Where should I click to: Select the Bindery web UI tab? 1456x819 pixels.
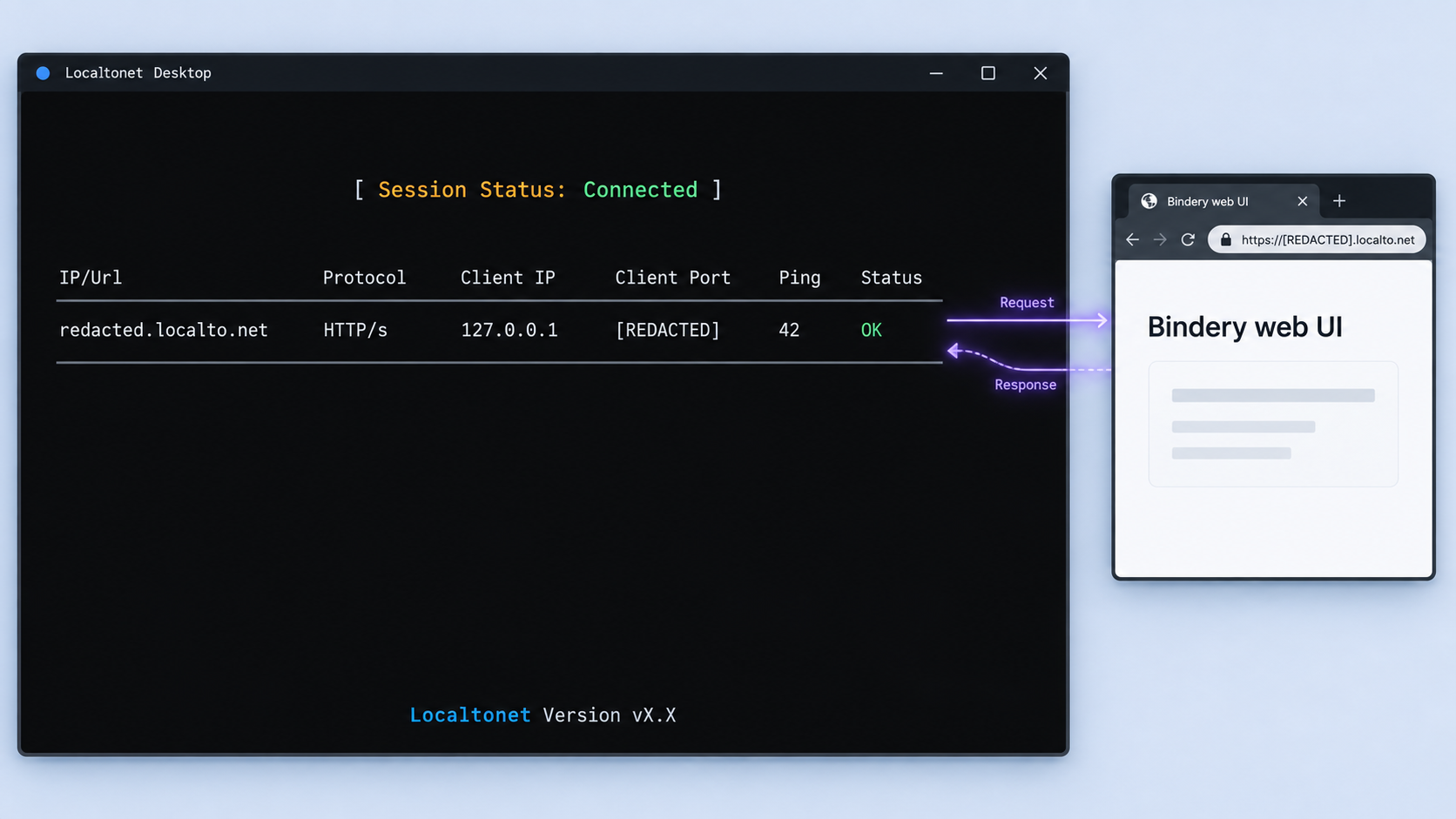(1224, 201)
